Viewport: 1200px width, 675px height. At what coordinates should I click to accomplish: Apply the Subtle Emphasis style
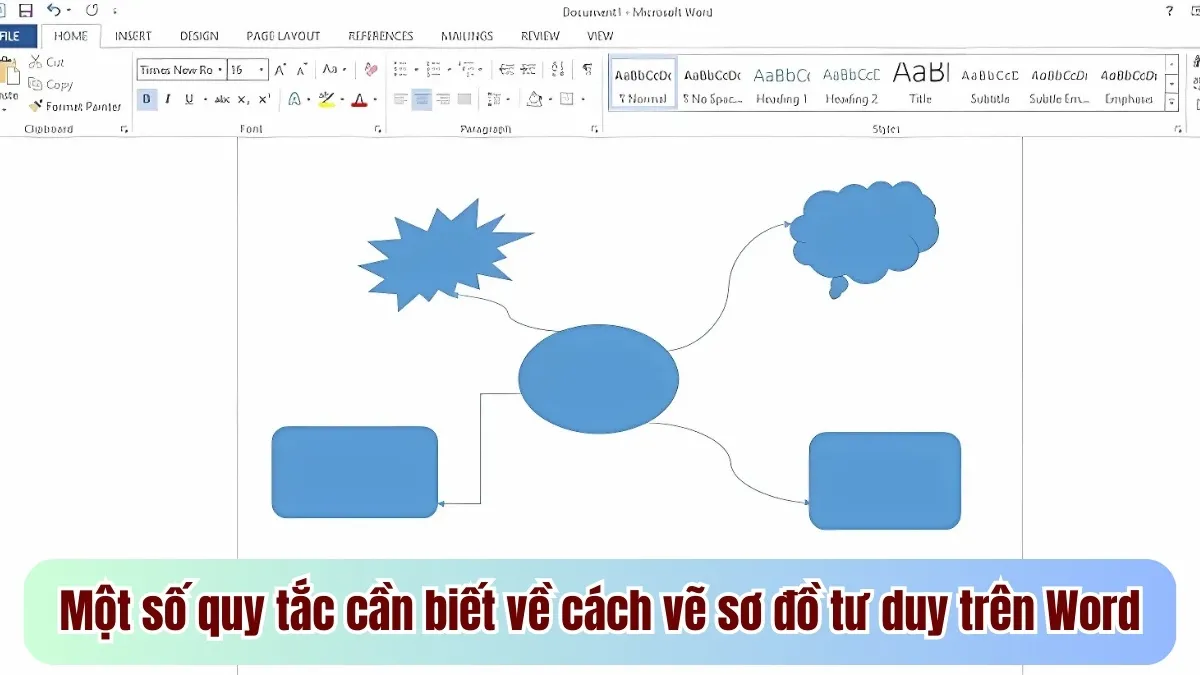coord(1060,85)
